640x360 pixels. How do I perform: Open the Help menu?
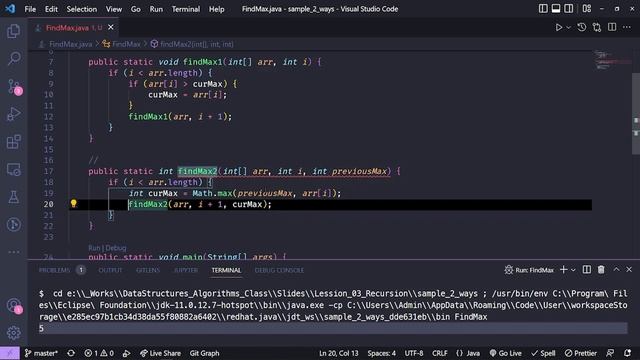point(216,9)
